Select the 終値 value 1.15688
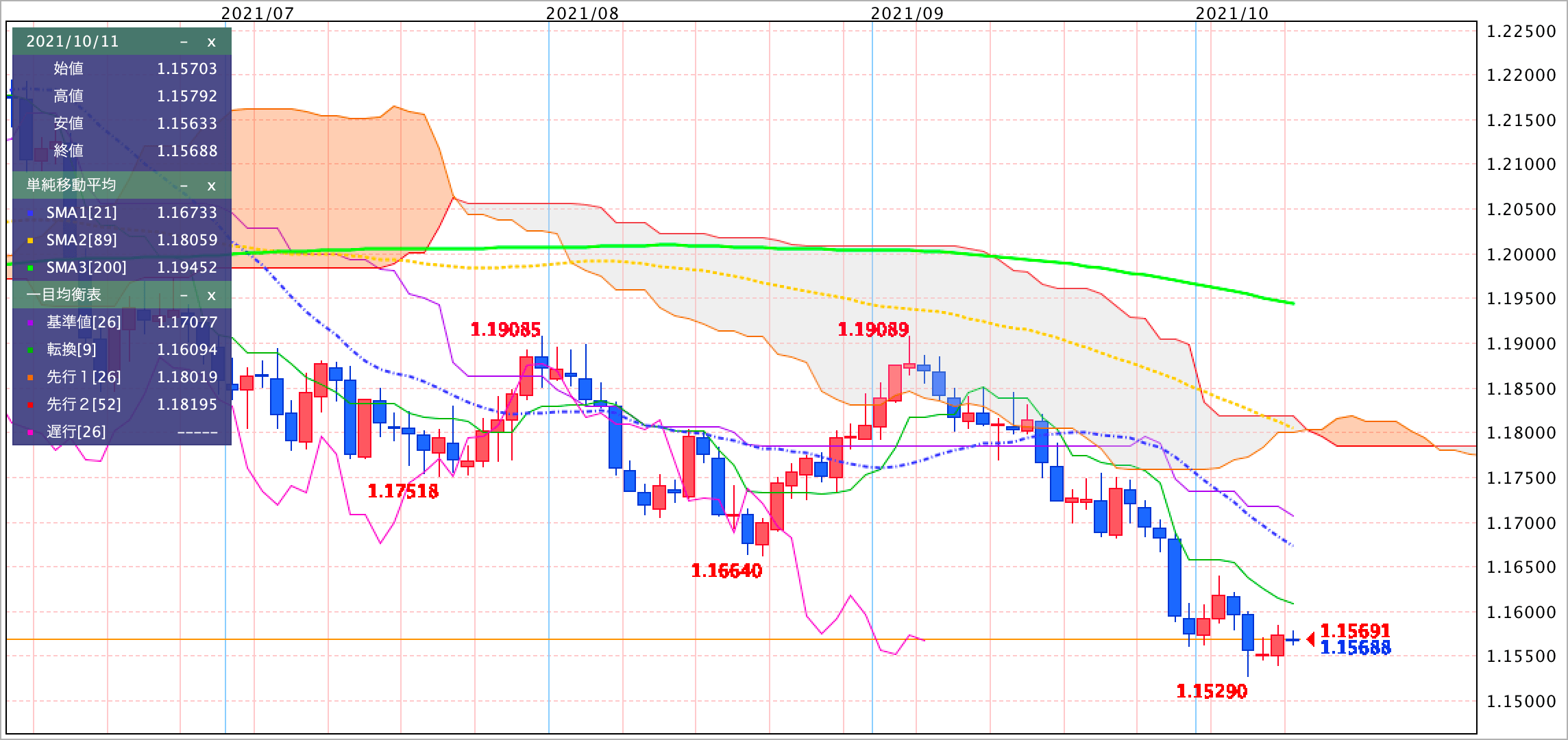This screenshot has height=740, width=1568. [187, 151]
